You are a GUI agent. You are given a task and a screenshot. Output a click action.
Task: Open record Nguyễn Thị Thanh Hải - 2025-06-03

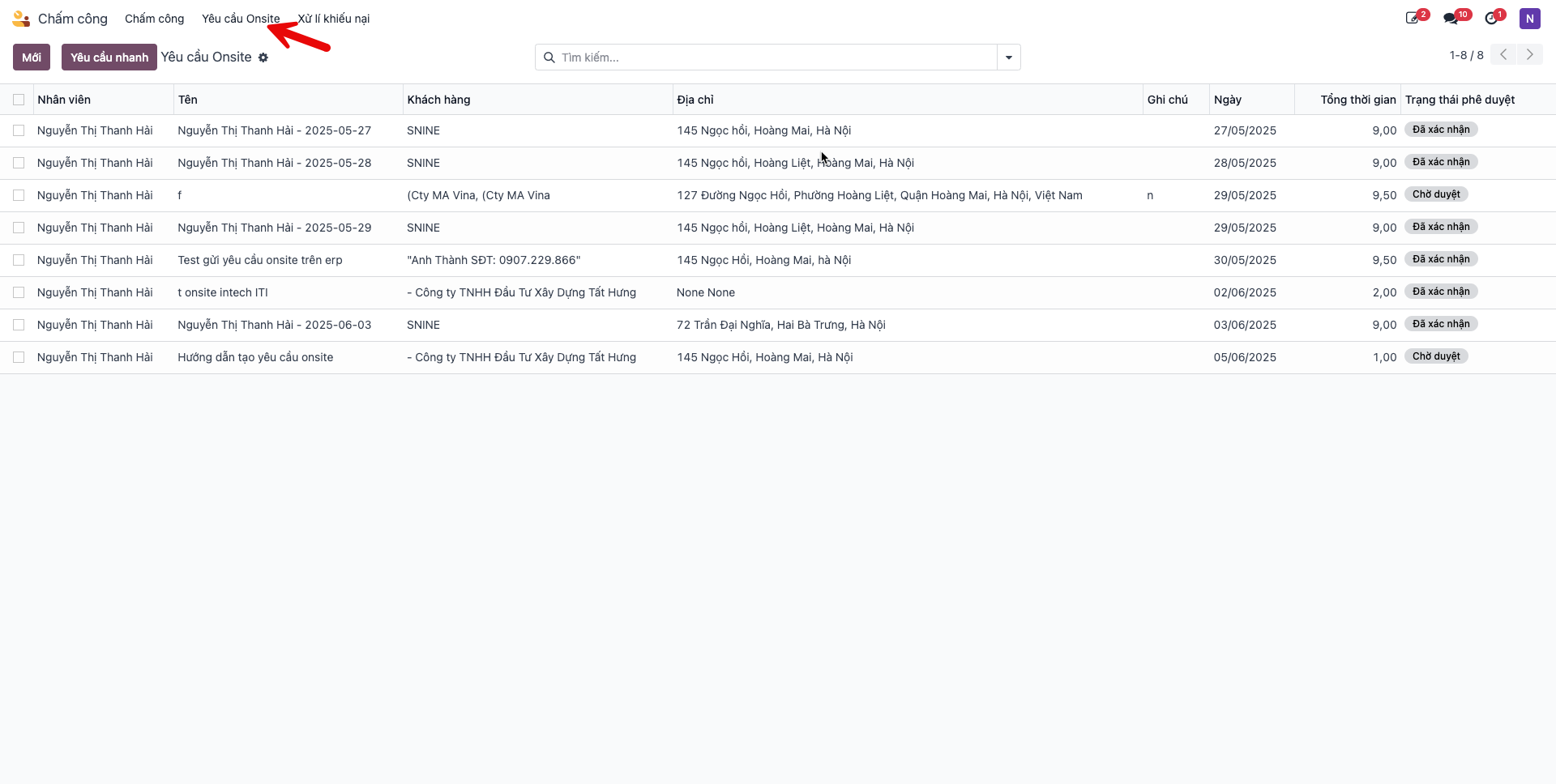click(x=274, y=325)
